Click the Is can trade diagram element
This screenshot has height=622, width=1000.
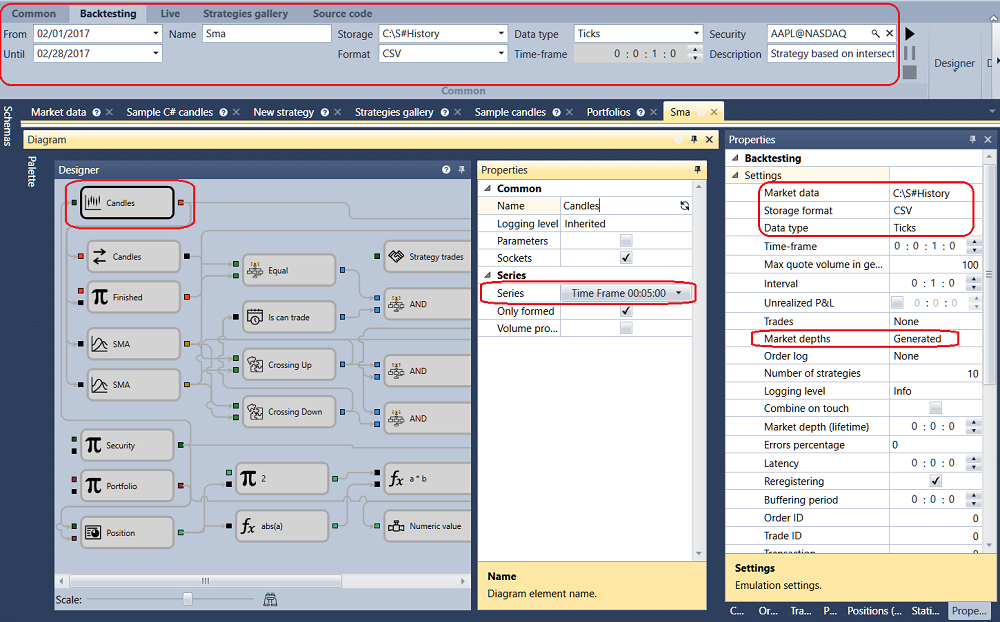[289, 317]
